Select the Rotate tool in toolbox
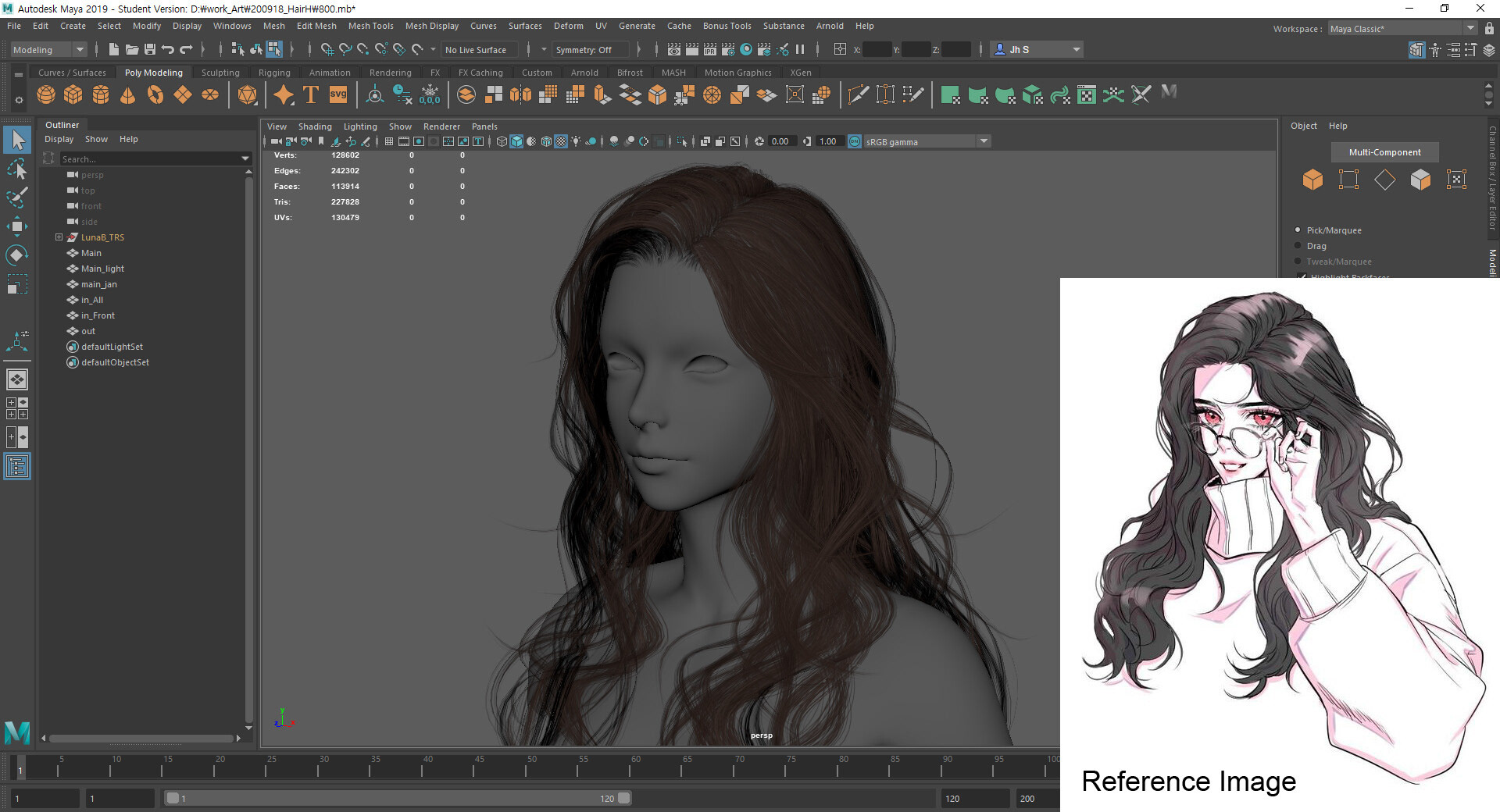The height and width of the screenshot is (812, 1500). (16, 255)
